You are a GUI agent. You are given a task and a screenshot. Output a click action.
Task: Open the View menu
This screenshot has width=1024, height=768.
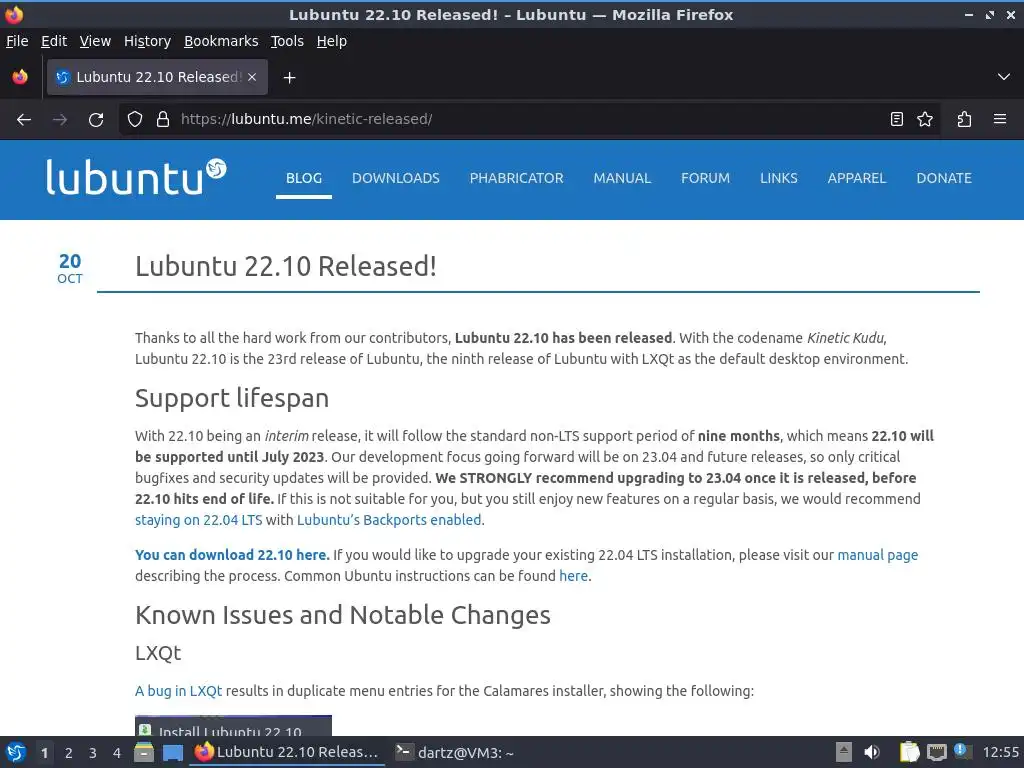95,41
